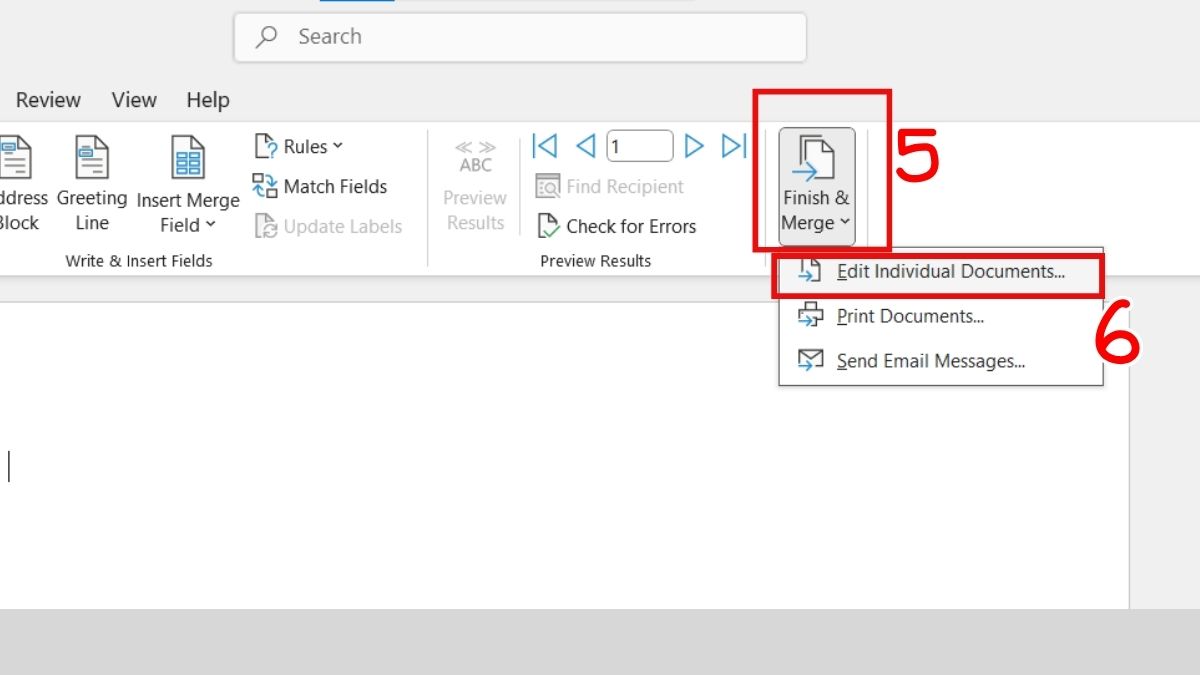The image size is (1200, 675).
Task: Click the Search box
Action: point(520,37)
